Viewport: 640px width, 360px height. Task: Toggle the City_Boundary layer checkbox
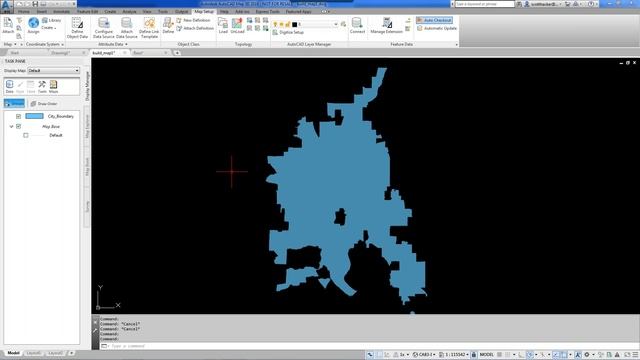click(18, 116)
